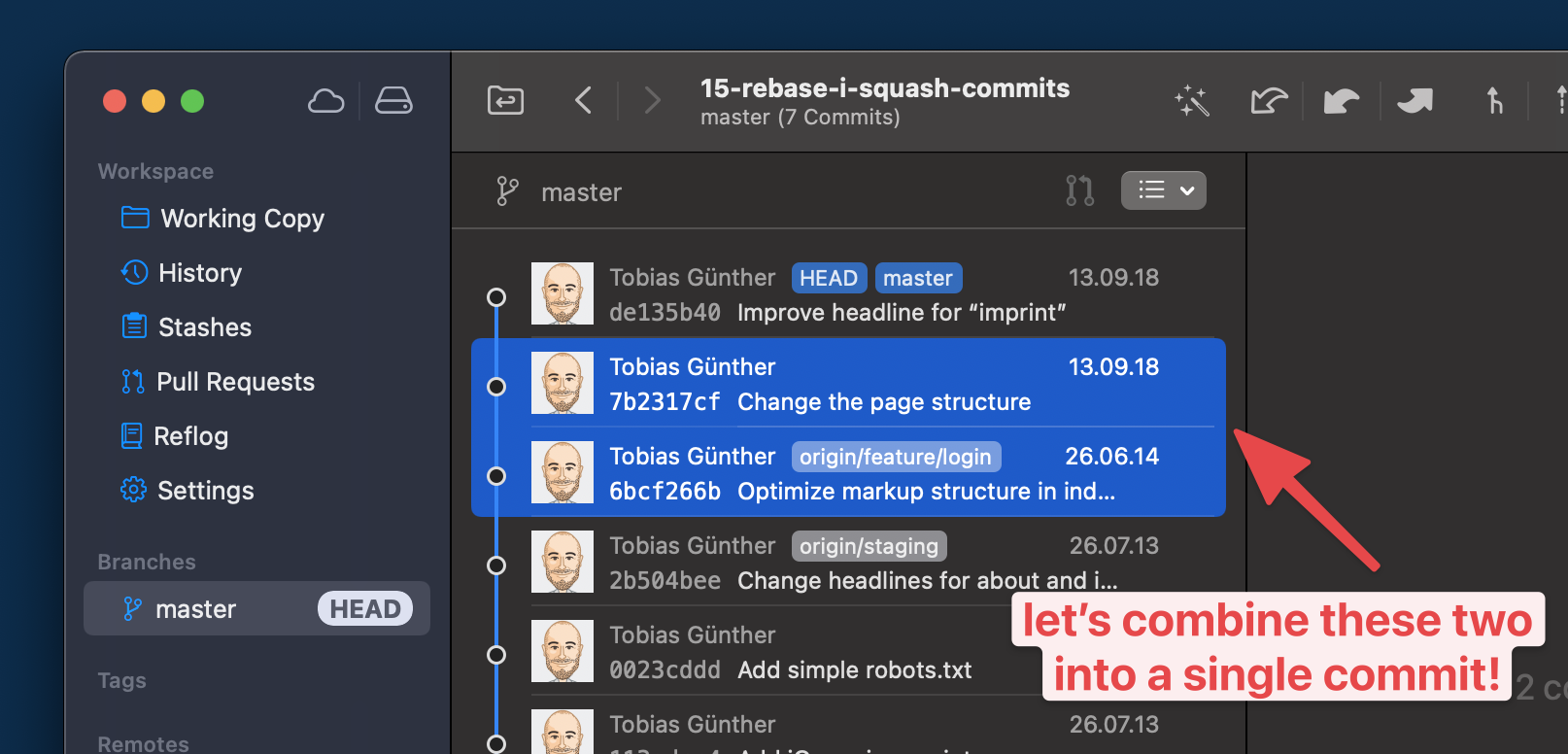Go back with the left chevron
This screenshot has width=1568, height=754.
pyautogui.click(x=583, y=100)
